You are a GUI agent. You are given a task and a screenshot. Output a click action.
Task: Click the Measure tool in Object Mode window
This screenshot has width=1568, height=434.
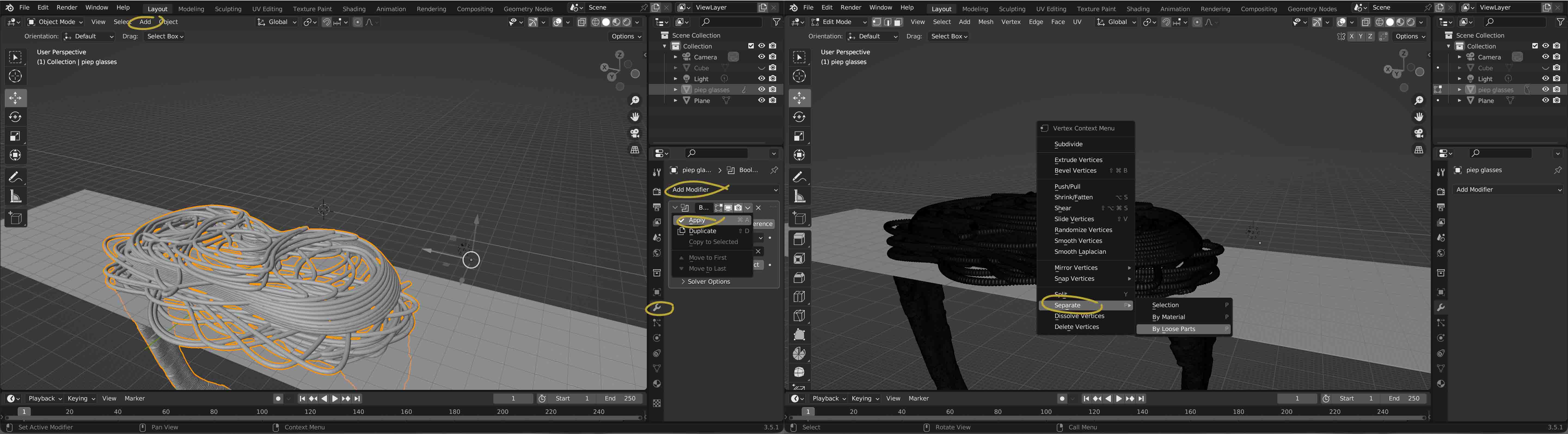pyautogui.click(x=16, y=197)
